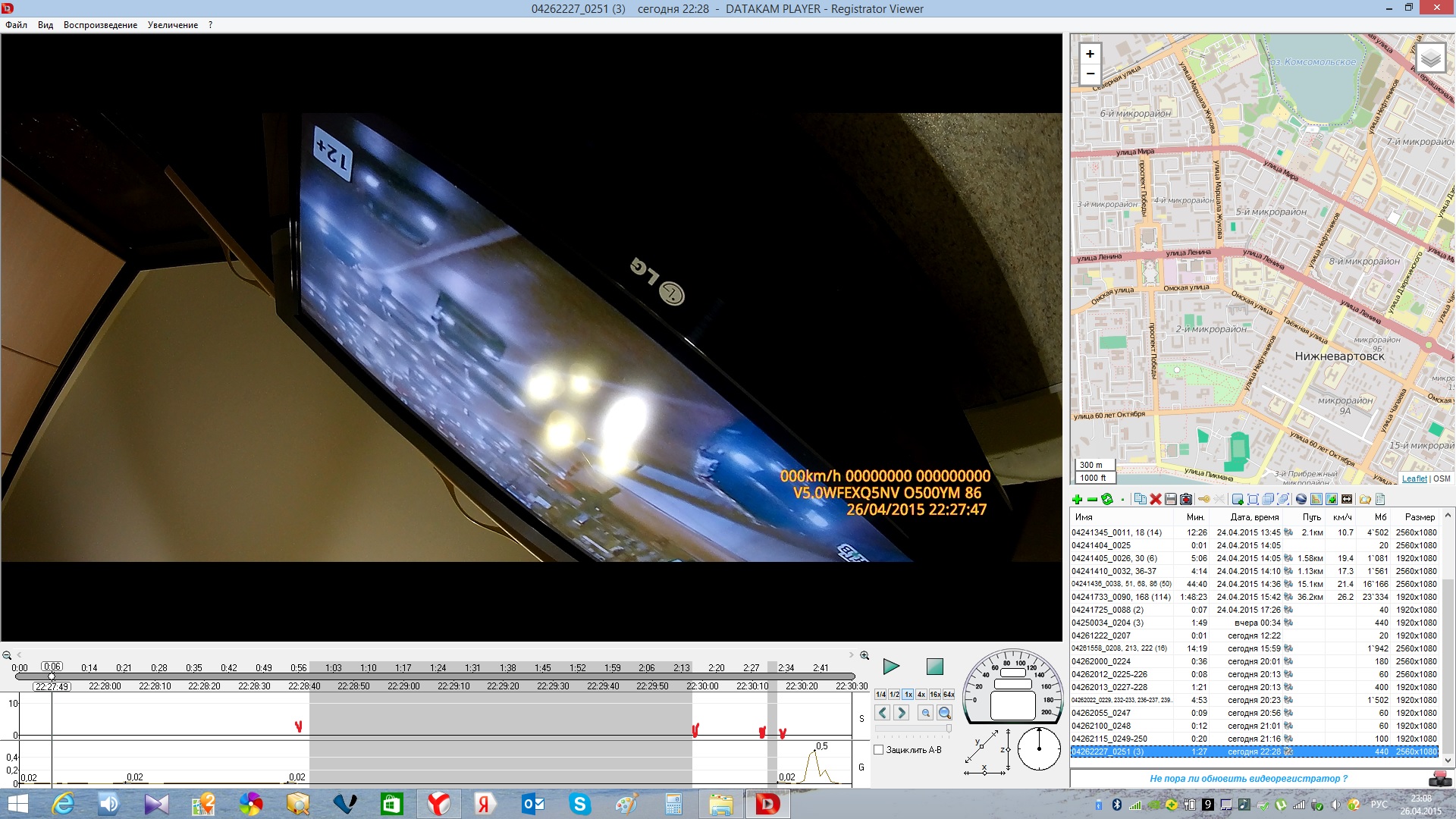The width and height of the screenshot is (1456, 819).
Task: Open the map layers selector
Action: coord(1430,58)
